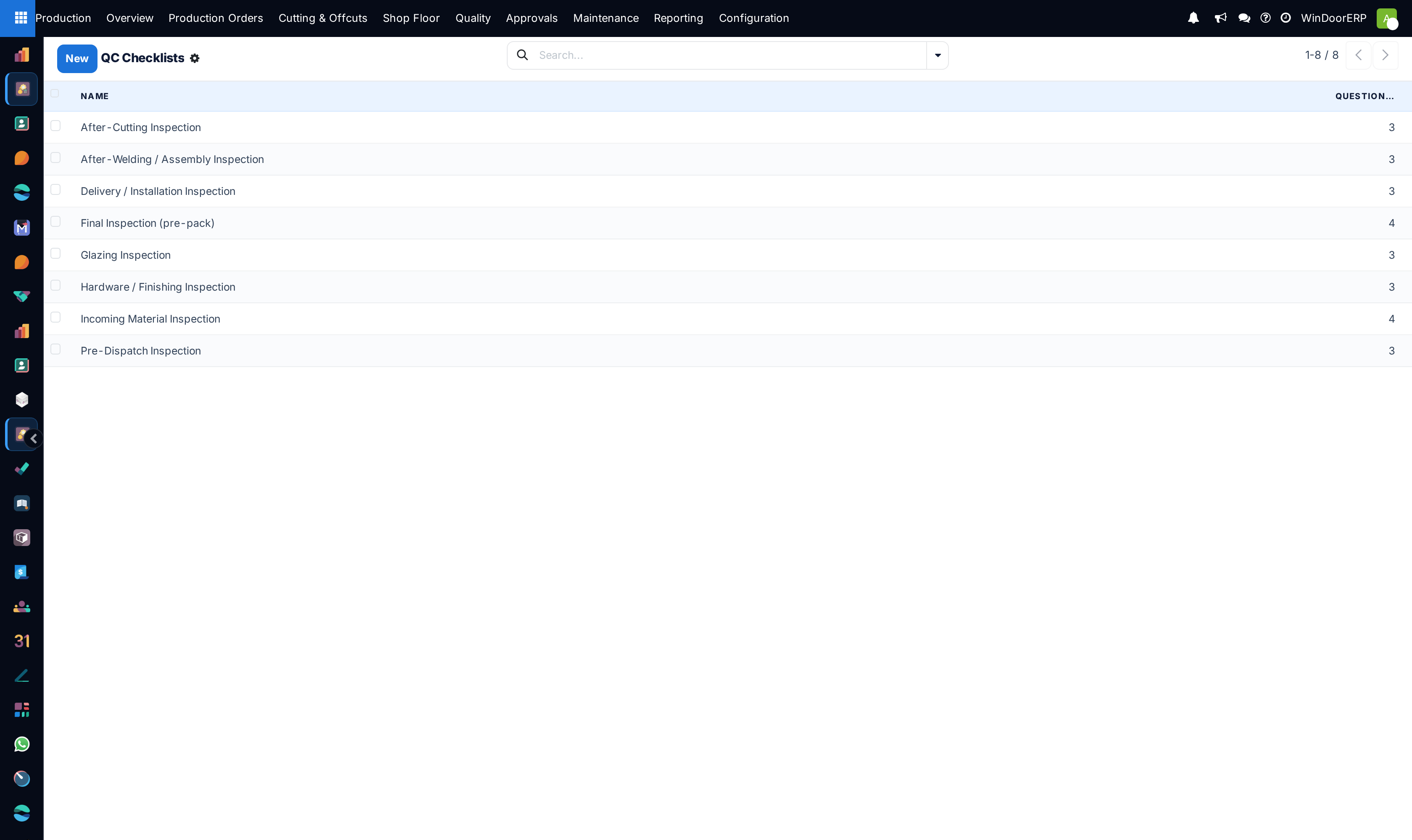This screenshot has width=1412, height=840.
Task: Click the gear icon beside QC Checklists
Action: pos(195,58)
